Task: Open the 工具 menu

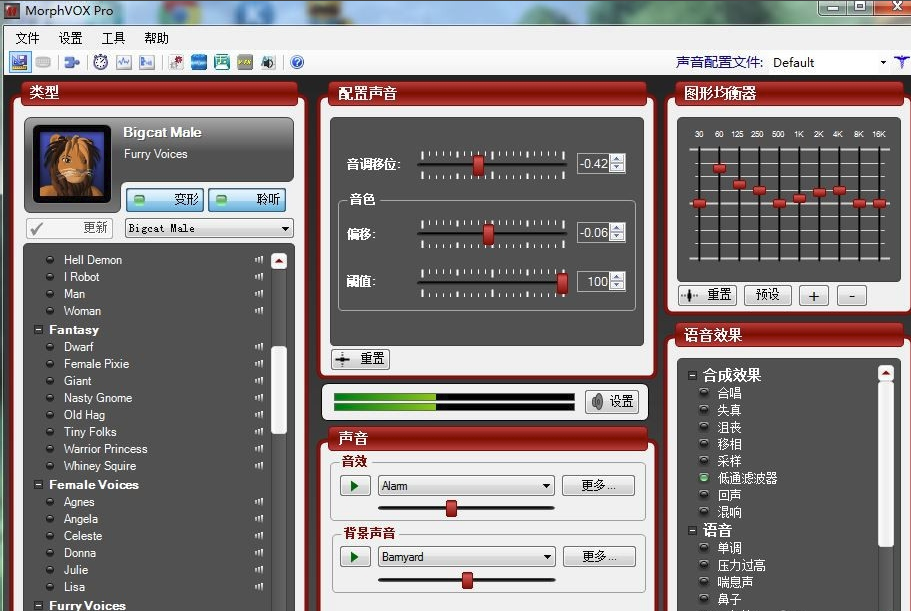Action: [112, 37]
